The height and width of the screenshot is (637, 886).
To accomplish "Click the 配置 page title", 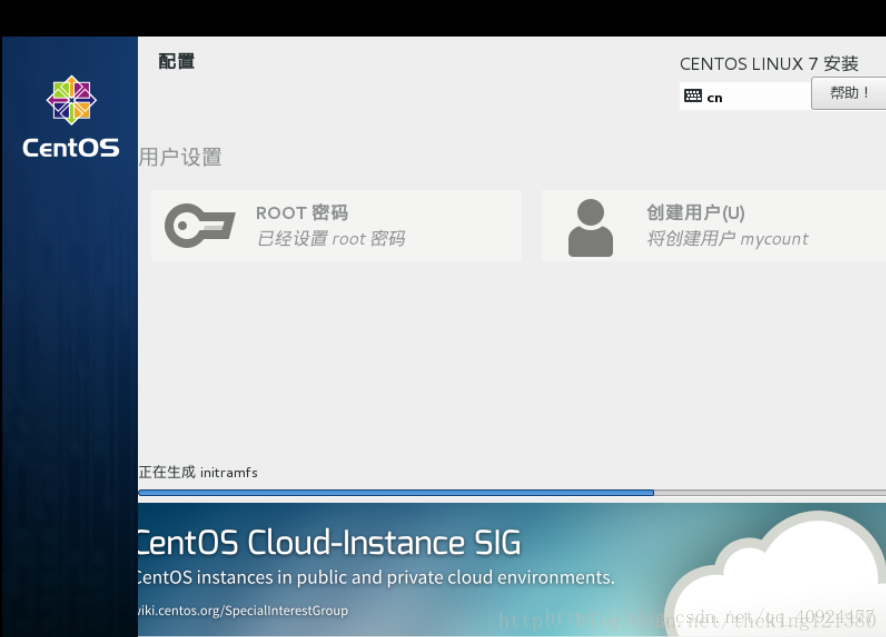I will pyautogui.click(x=176, y=61).
